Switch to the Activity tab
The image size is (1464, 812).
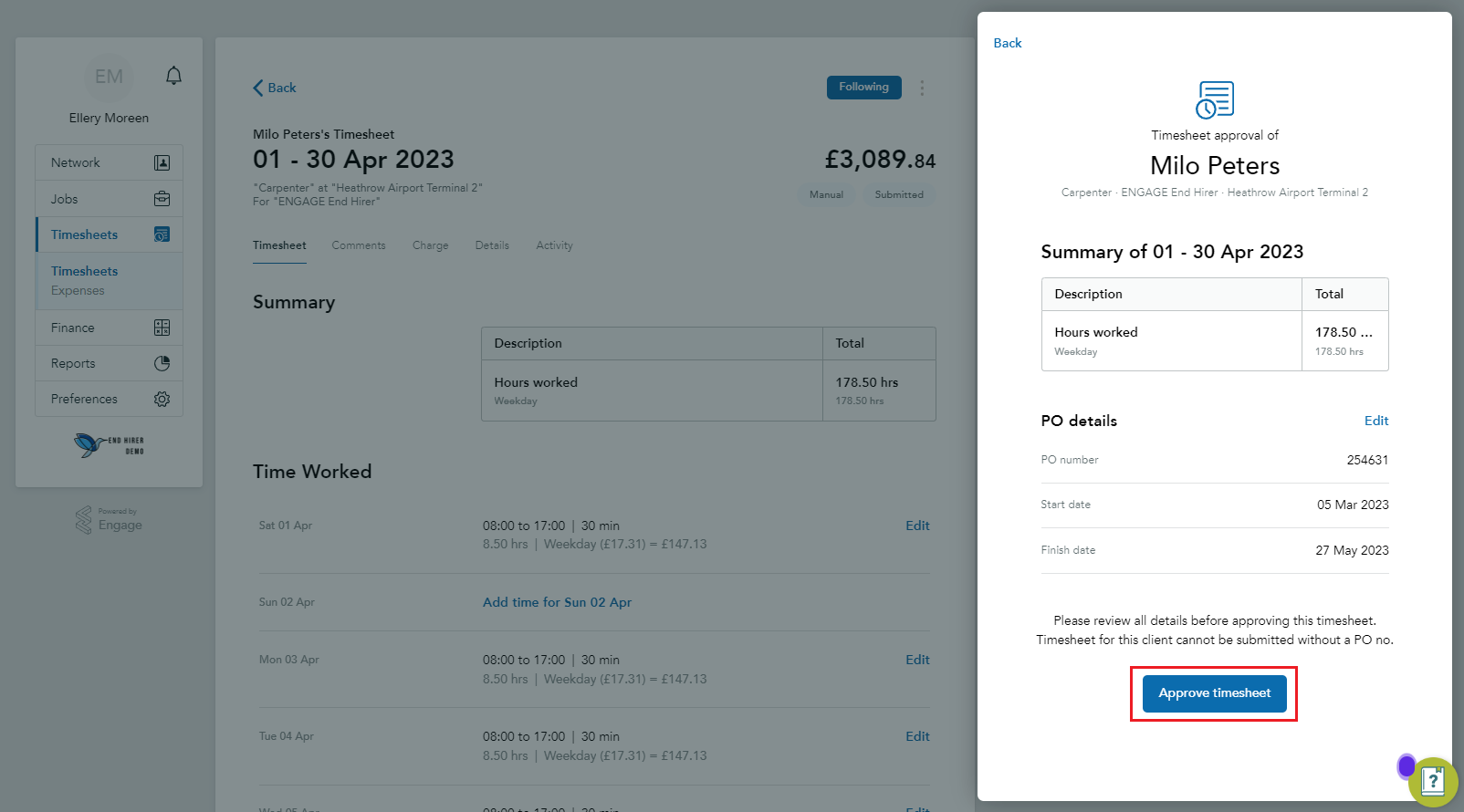[554, 245]
